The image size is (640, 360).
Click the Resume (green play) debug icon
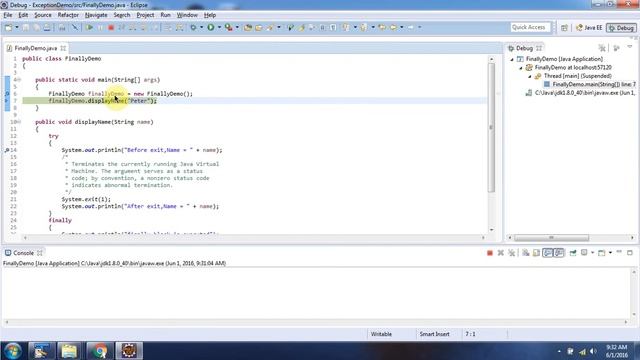tap(89, 27)
